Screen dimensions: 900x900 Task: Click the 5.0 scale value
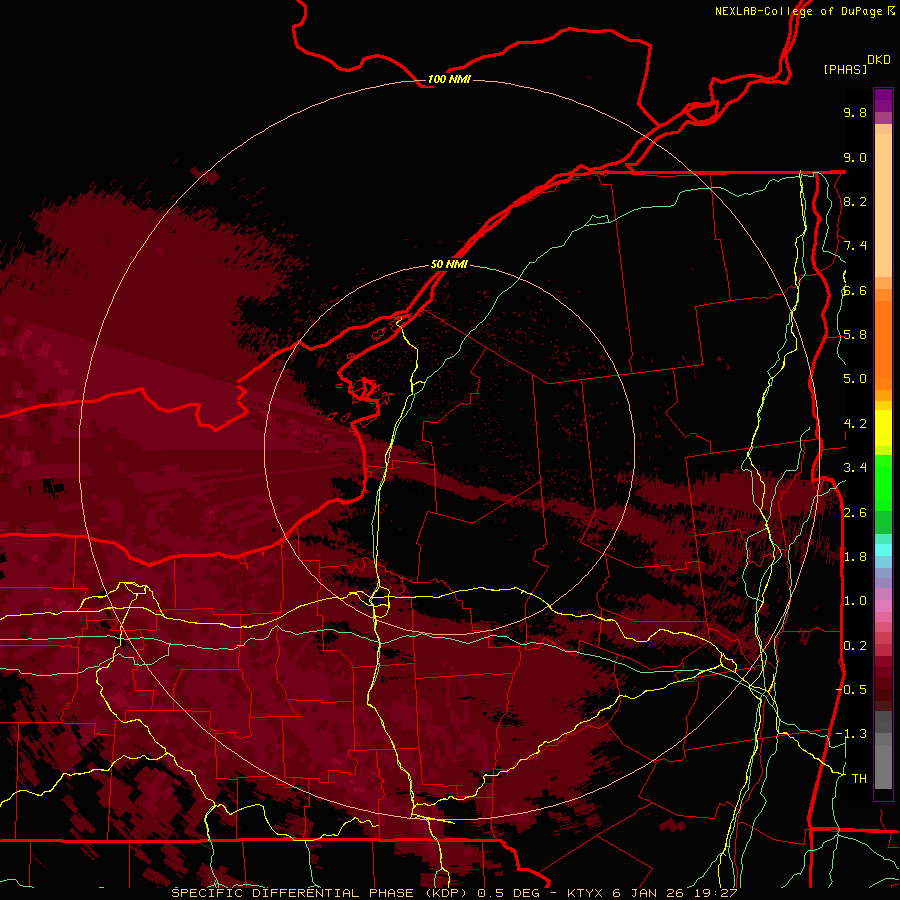(855, 379)
